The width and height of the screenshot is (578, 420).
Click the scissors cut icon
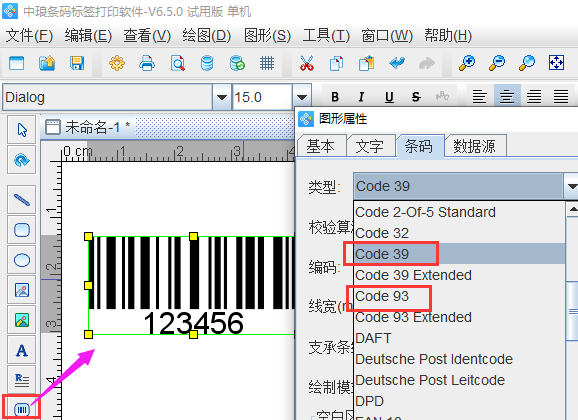tap(307, 63)
